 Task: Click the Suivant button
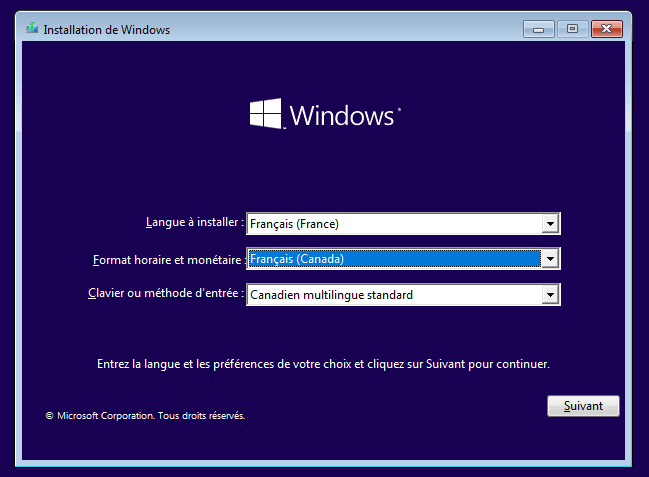pos(583,406)
